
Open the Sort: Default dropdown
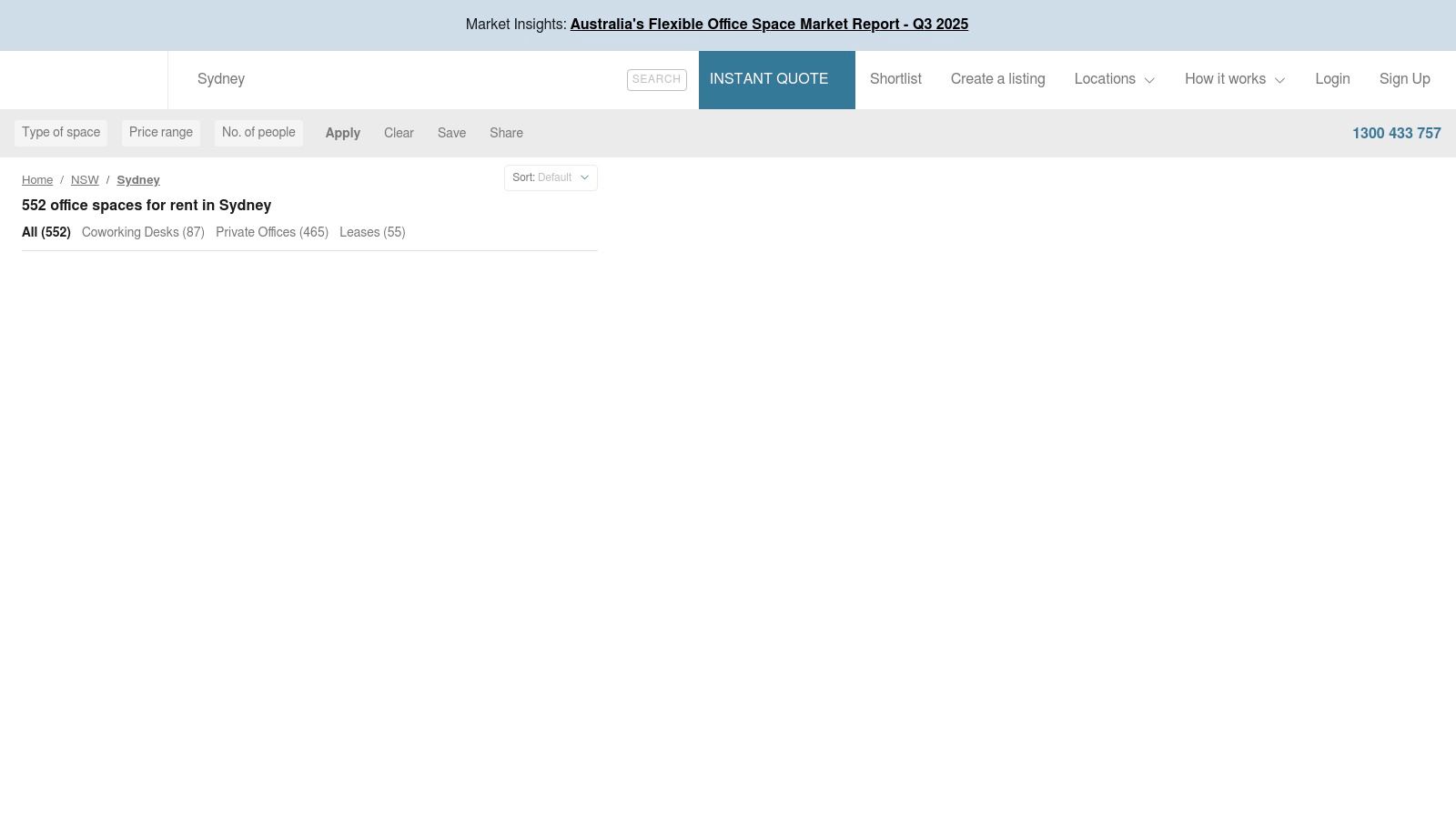click(551, 178)
